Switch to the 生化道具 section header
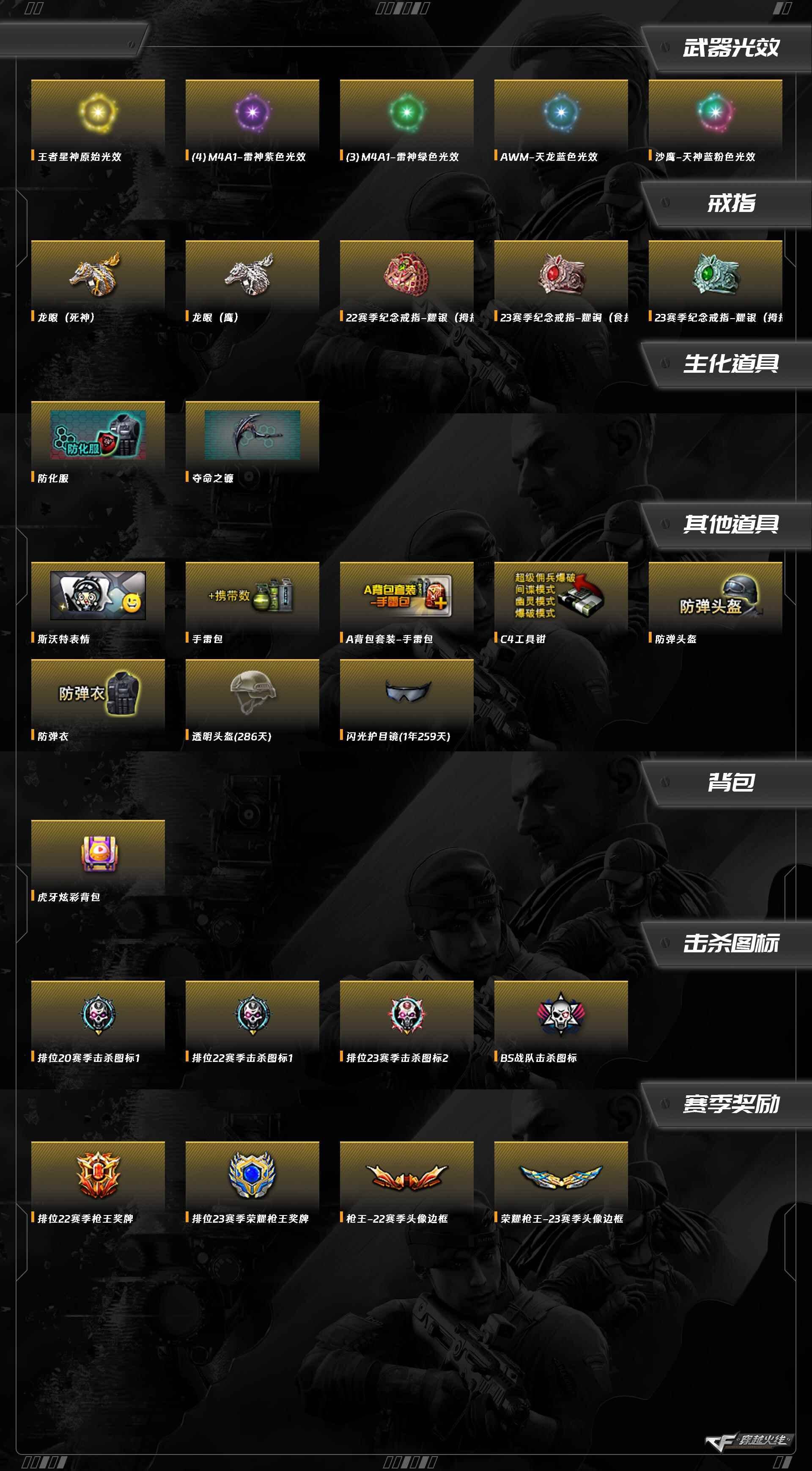Image resolution: width=812 pixels, height=1471 pixels. point(731,364)
